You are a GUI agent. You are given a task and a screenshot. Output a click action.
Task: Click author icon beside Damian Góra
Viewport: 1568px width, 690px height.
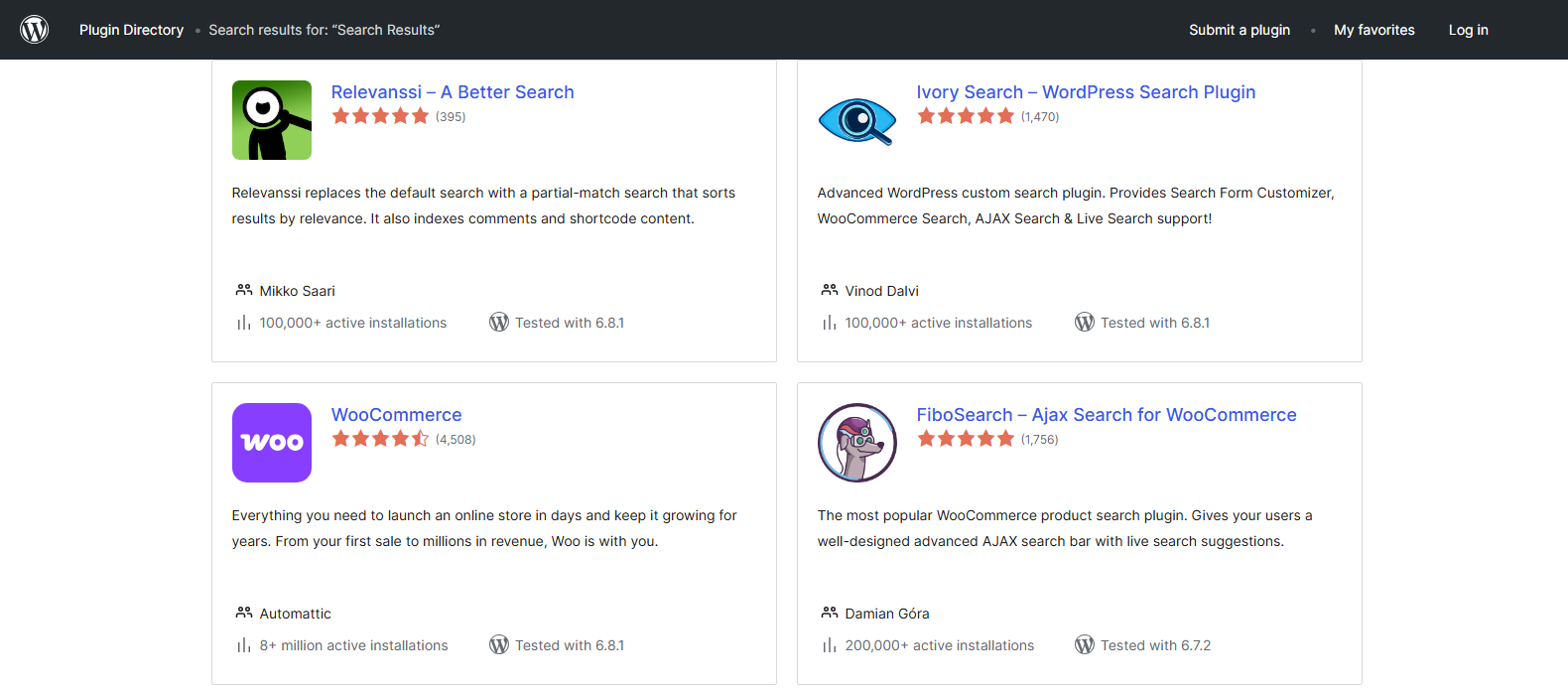[x=830, y=613]
